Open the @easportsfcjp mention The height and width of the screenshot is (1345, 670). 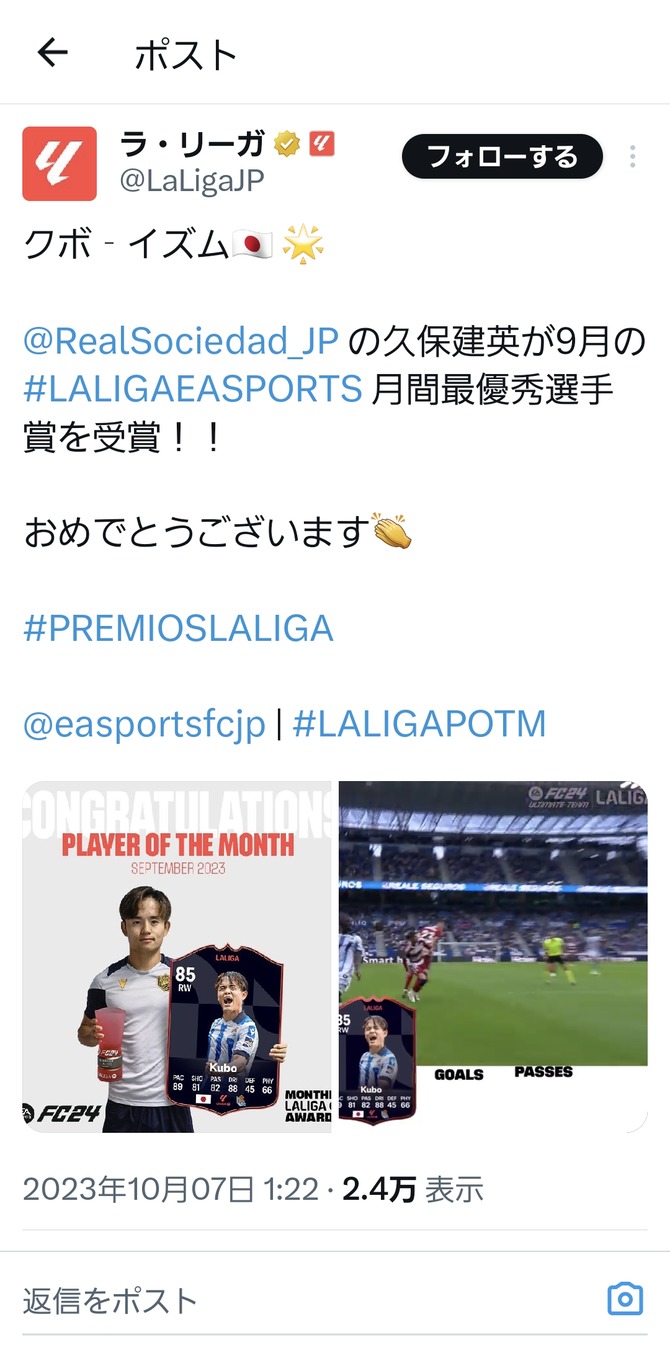pyautogui.click(x=144, y=724)
